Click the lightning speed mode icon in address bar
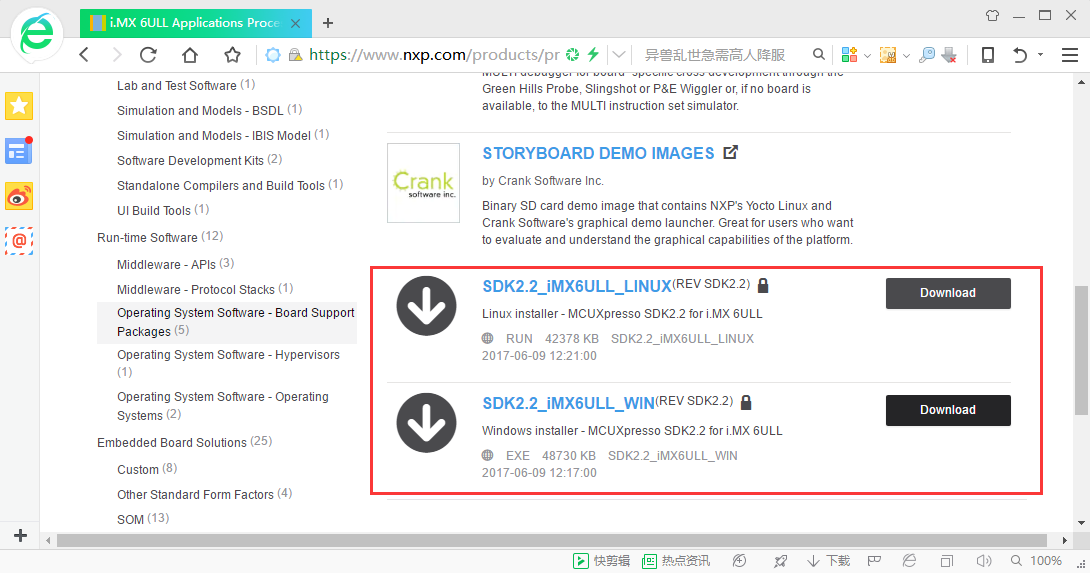The height and width of the screenshot is (573, 1090). [593, 54]
